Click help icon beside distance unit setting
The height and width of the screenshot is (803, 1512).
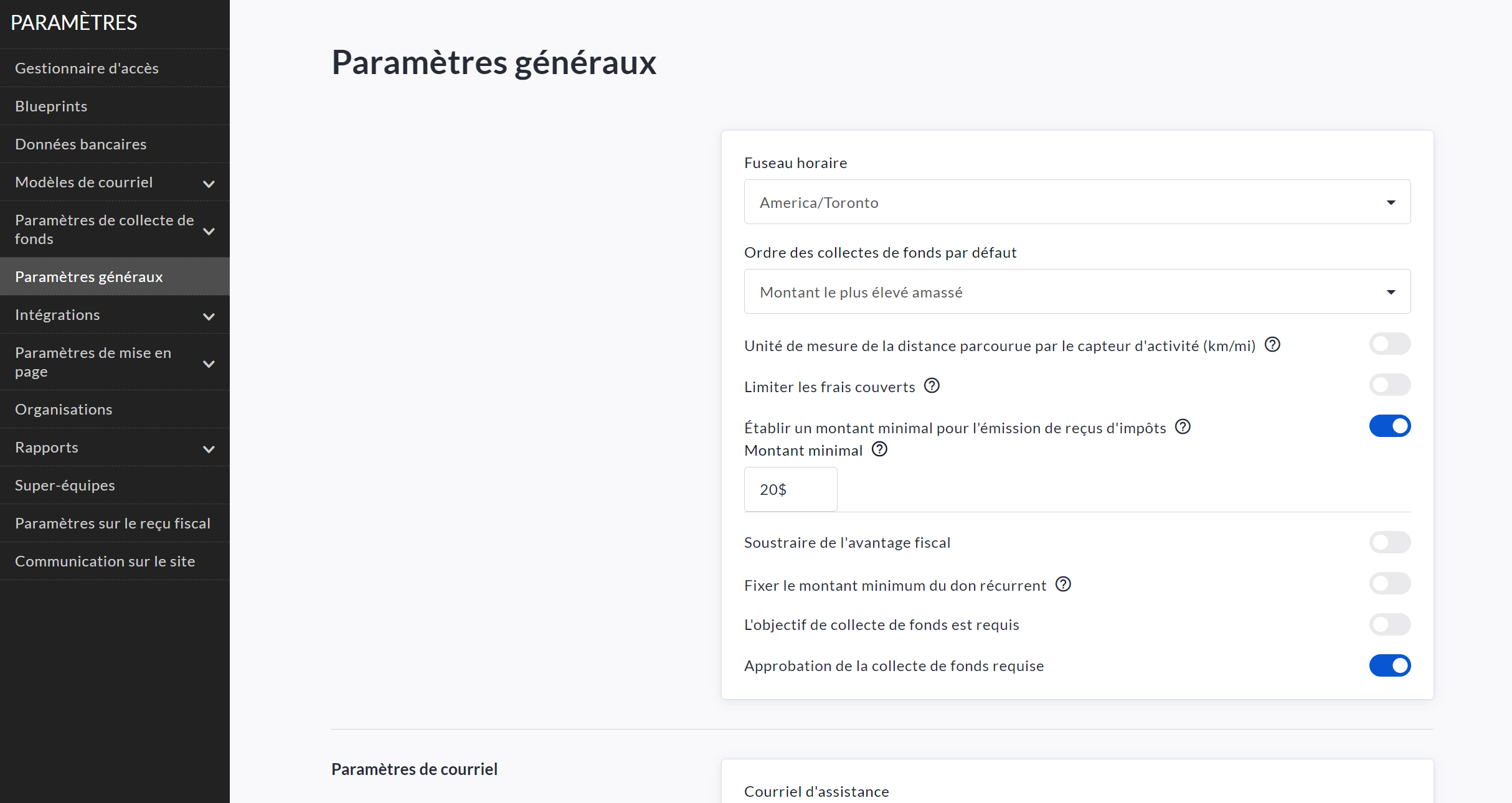1272,345
